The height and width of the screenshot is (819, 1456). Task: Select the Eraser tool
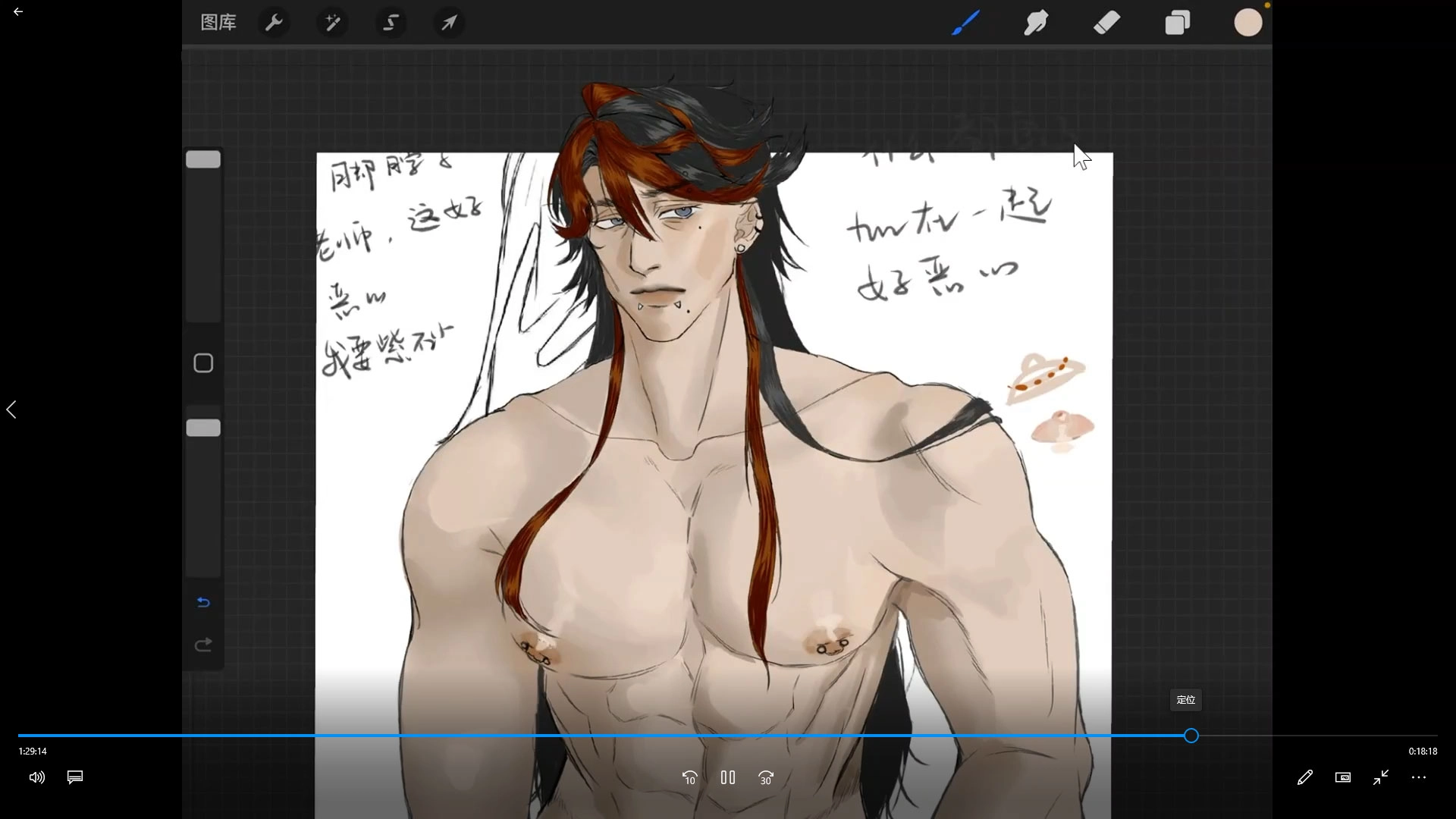(x=1106, y=23)
